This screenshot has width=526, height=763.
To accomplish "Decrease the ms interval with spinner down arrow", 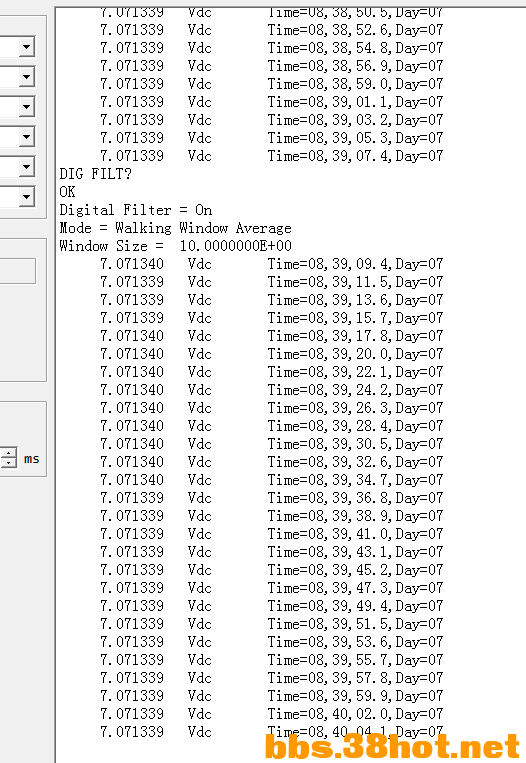I will pyautogui.click(x=9, y=463).
